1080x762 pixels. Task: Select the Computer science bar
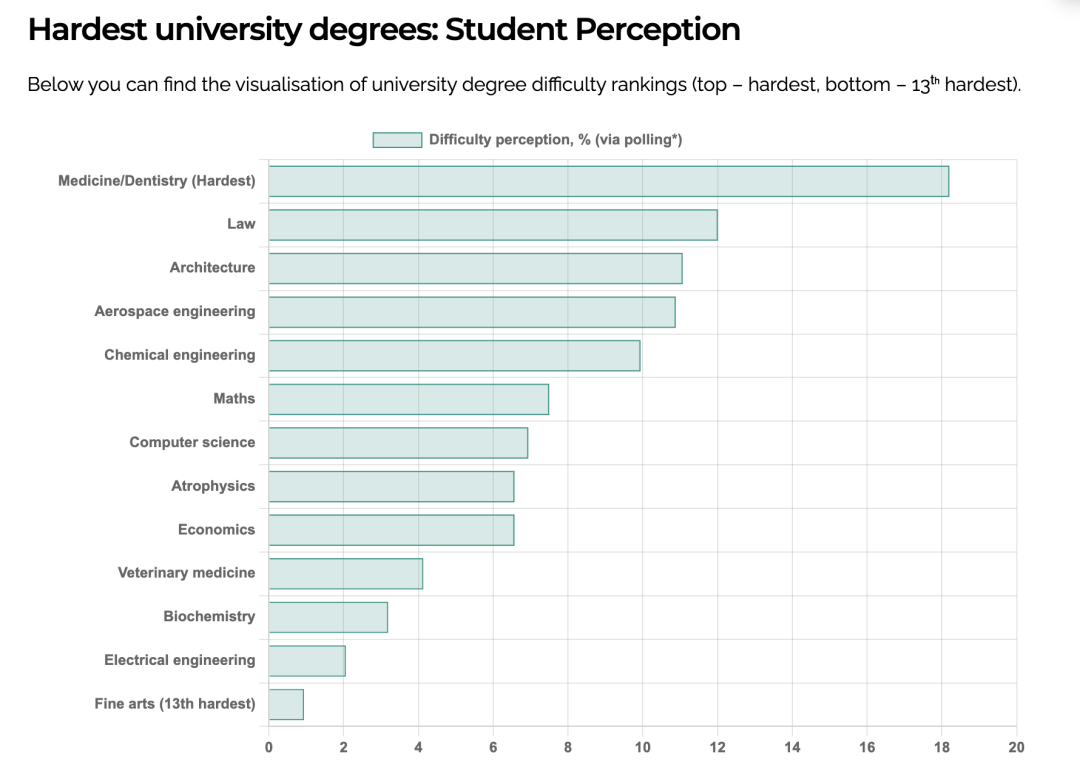(x=398, y=443)
